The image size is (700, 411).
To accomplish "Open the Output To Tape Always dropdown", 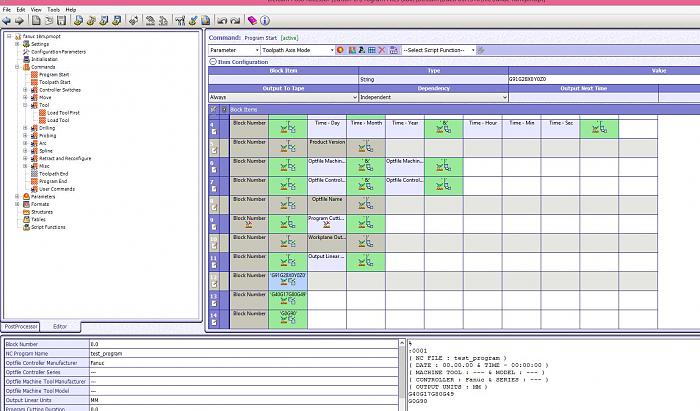I will (353, 97).
